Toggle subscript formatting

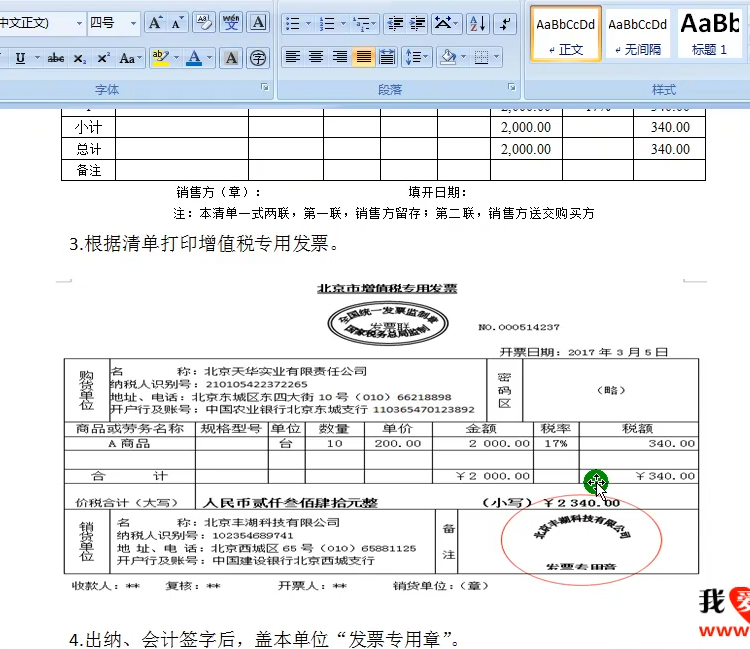coord(79,58)
